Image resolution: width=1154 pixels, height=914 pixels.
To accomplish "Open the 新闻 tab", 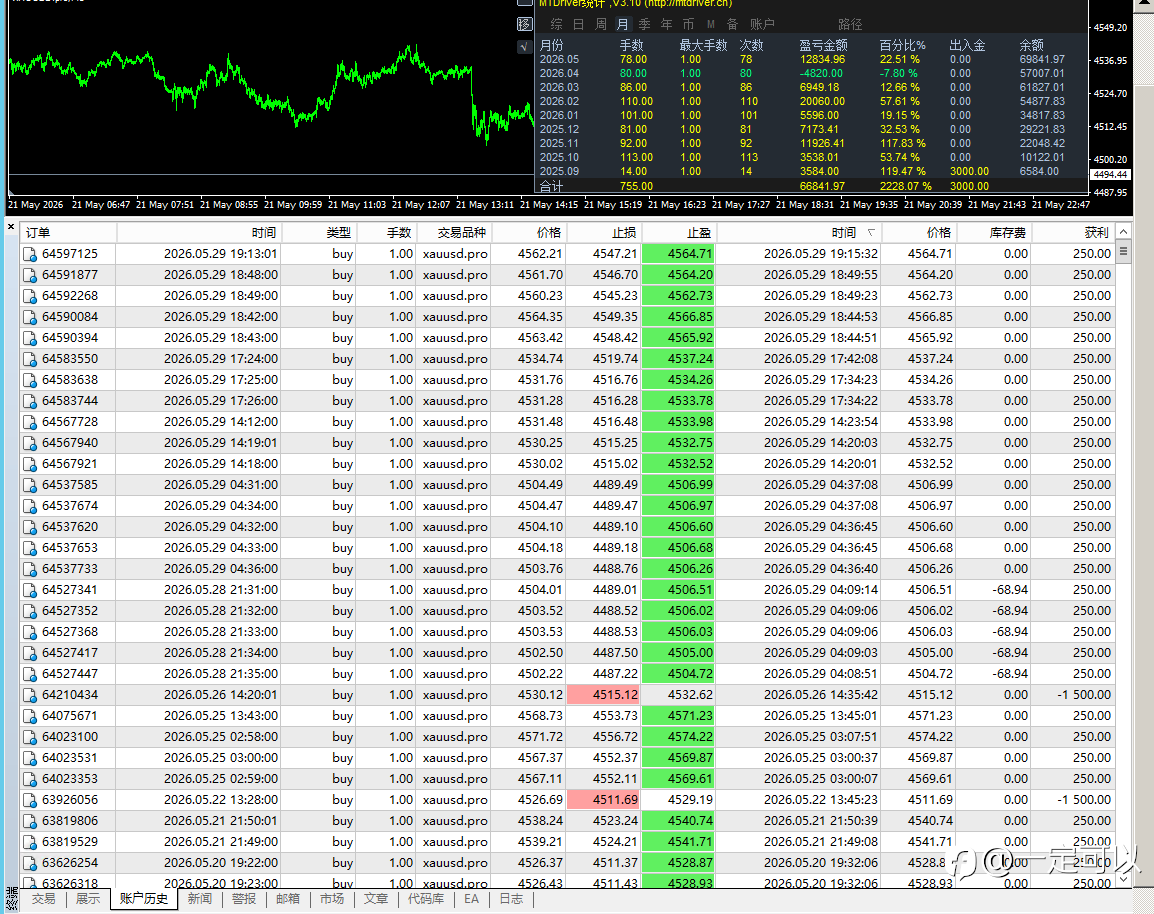I will pyautogui.click(x=199, y=899).
